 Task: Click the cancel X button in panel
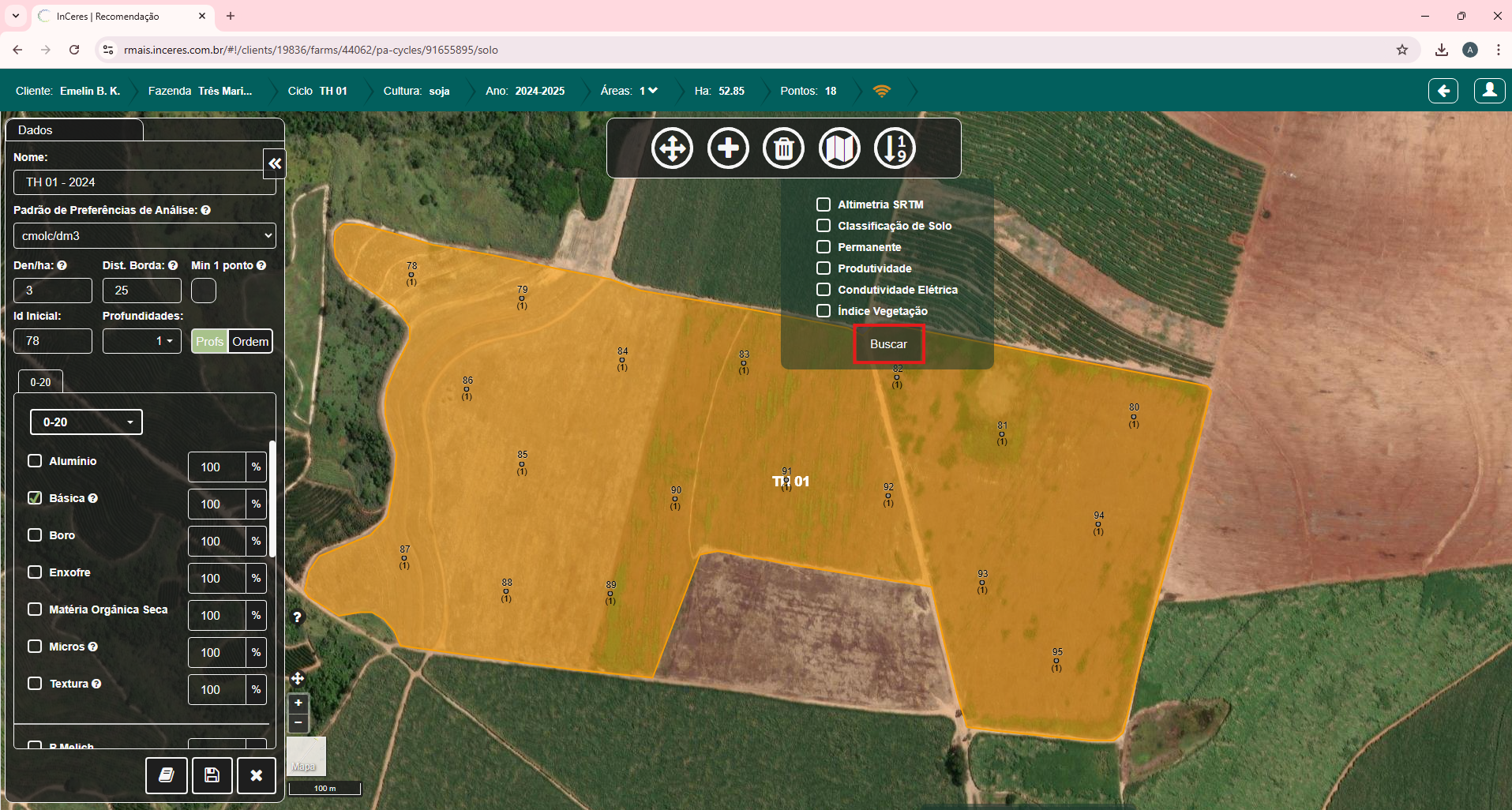(256, 775)
